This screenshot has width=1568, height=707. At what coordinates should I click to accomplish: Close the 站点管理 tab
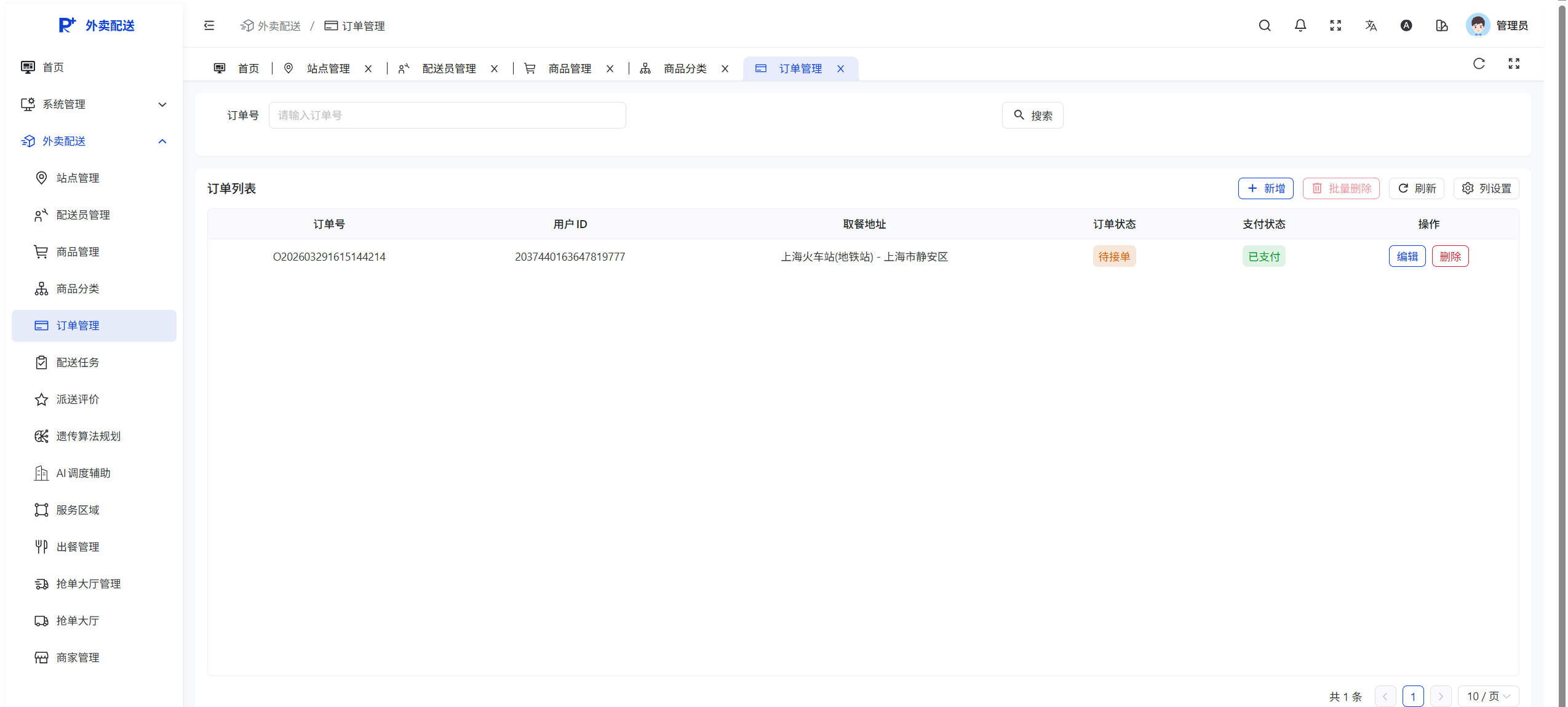tap(368, 69)
